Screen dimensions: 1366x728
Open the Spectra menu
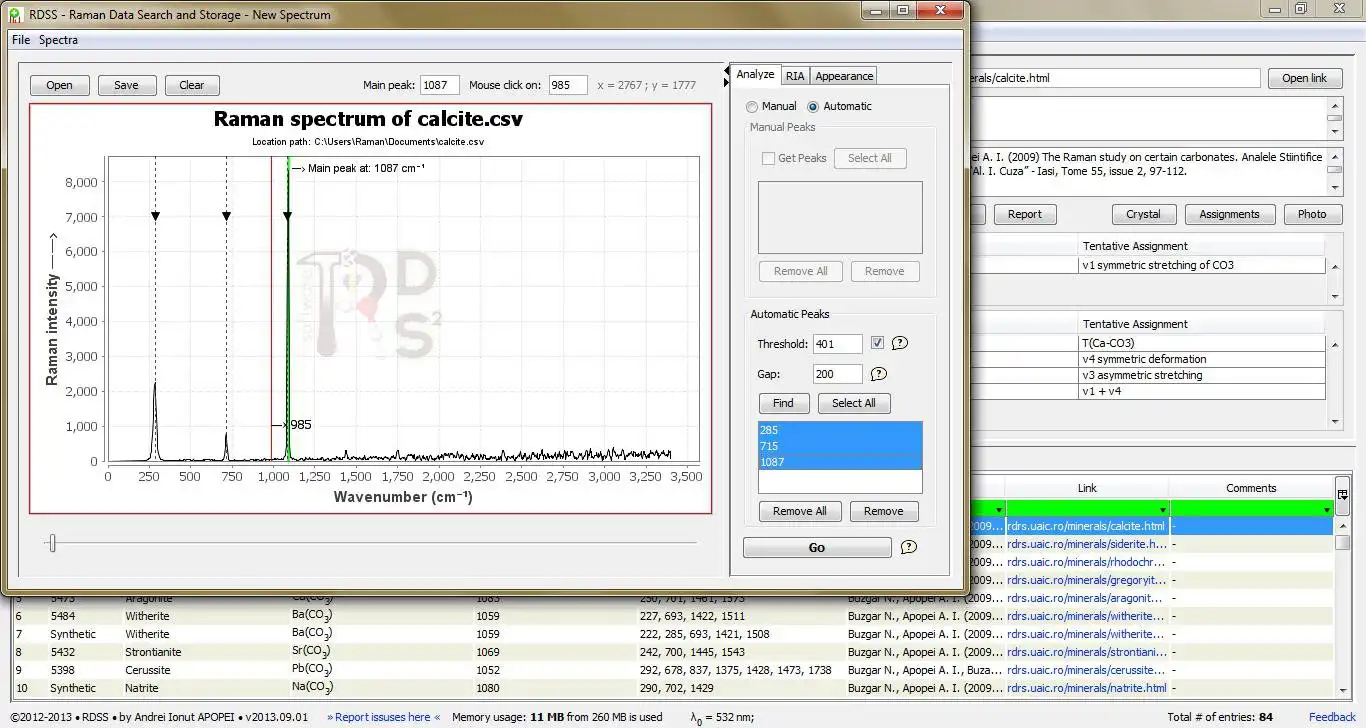coord(58,40)
